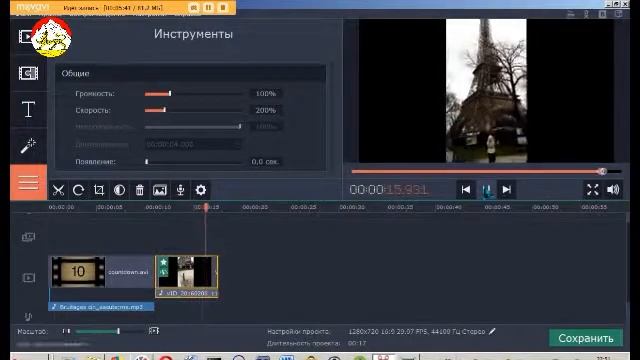Rotate the selected clip
640x360 pixels.
click(x=78, y=190)
